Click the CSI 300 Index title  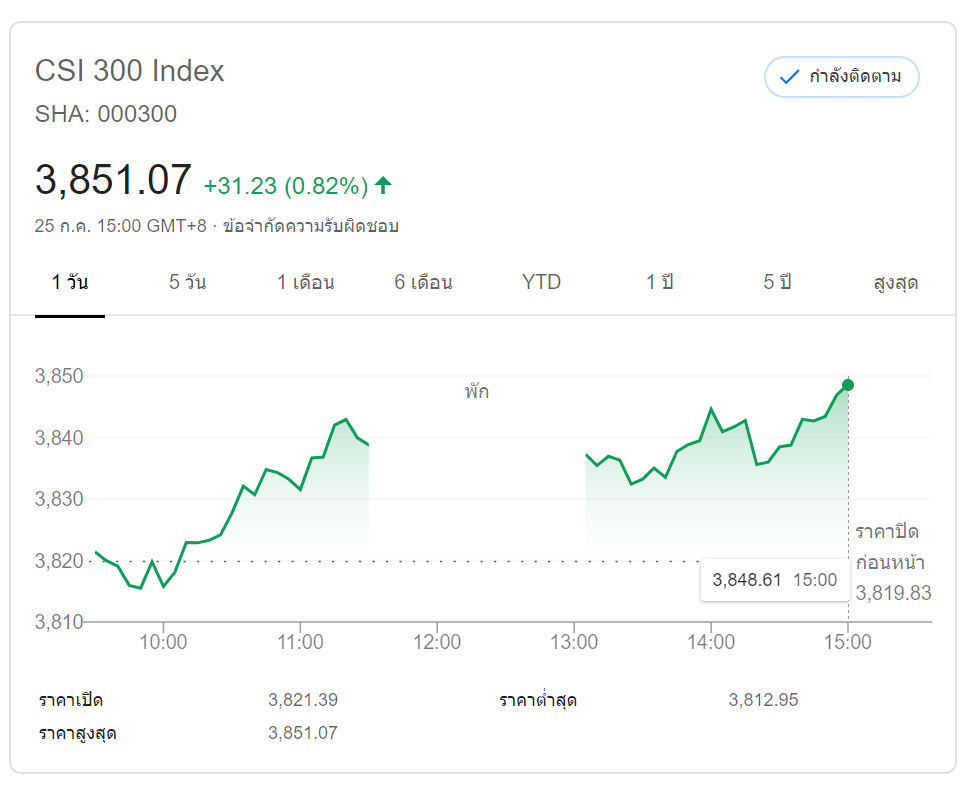tap(130, 71)
